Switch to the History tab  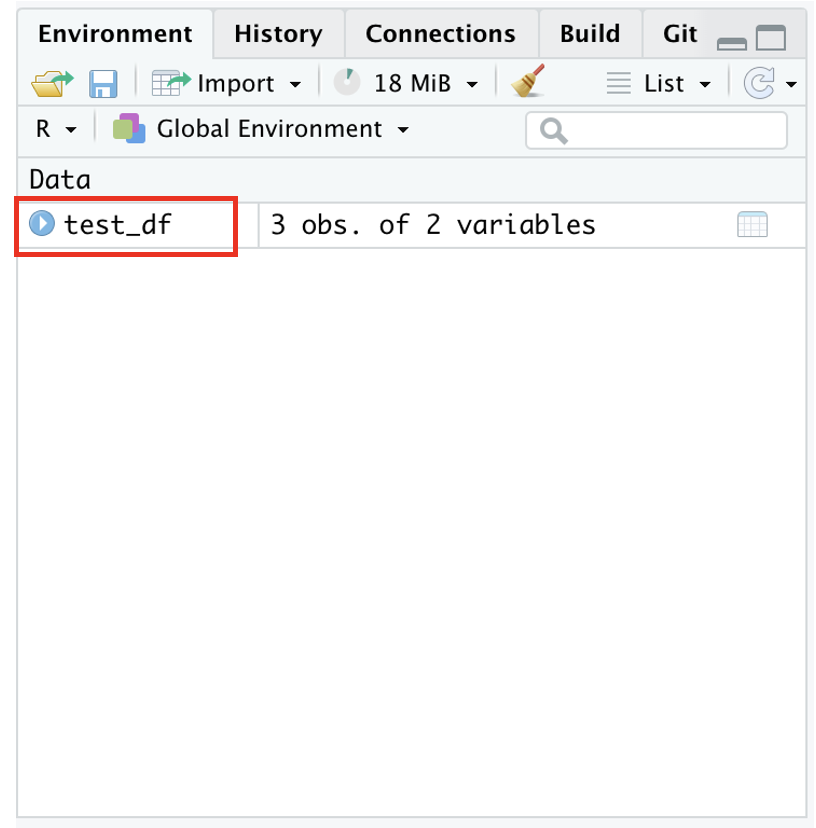pyautogui.click(x=277, y=34)
